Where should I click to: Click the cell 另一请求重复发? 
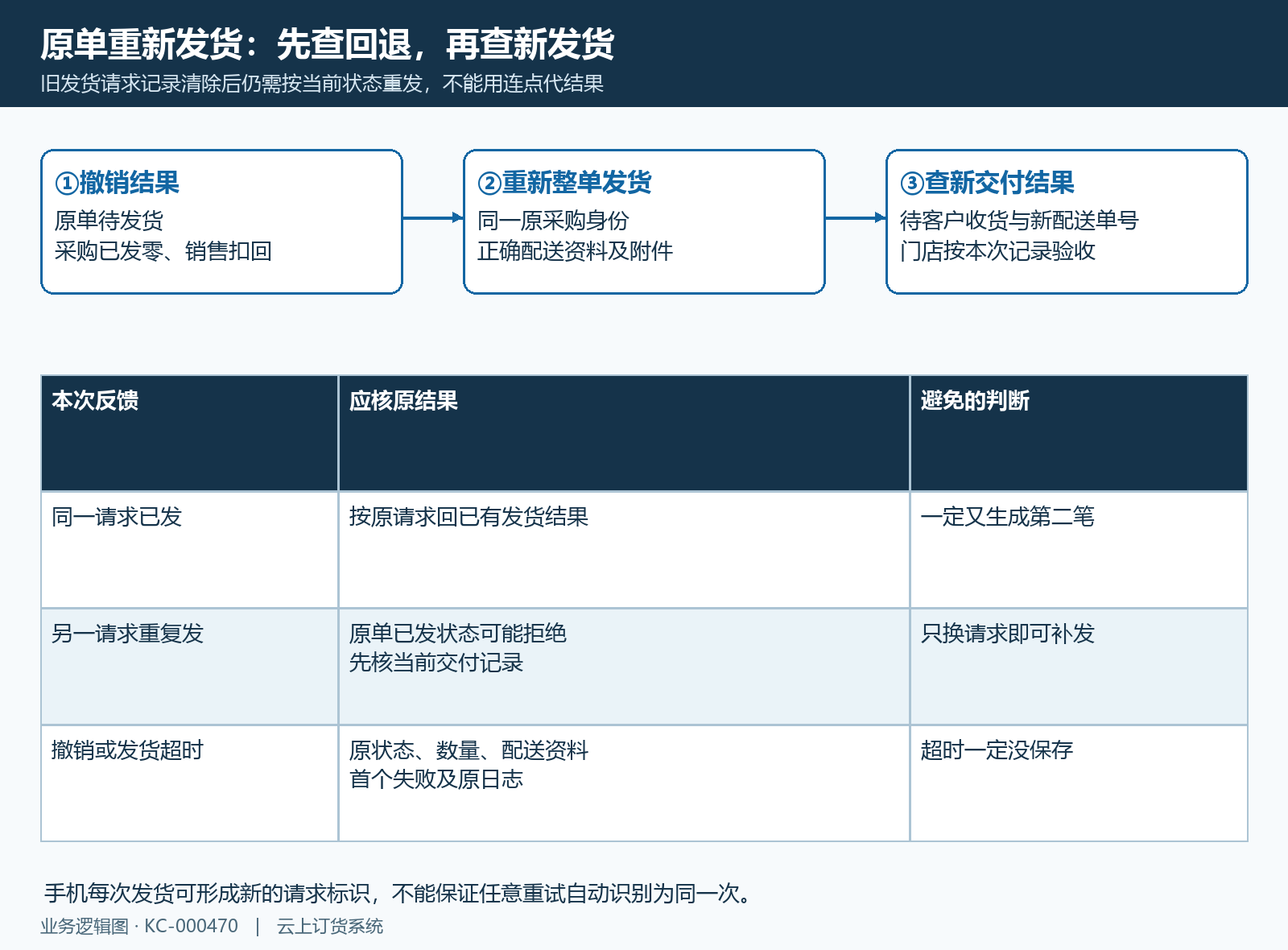(190, 667)
